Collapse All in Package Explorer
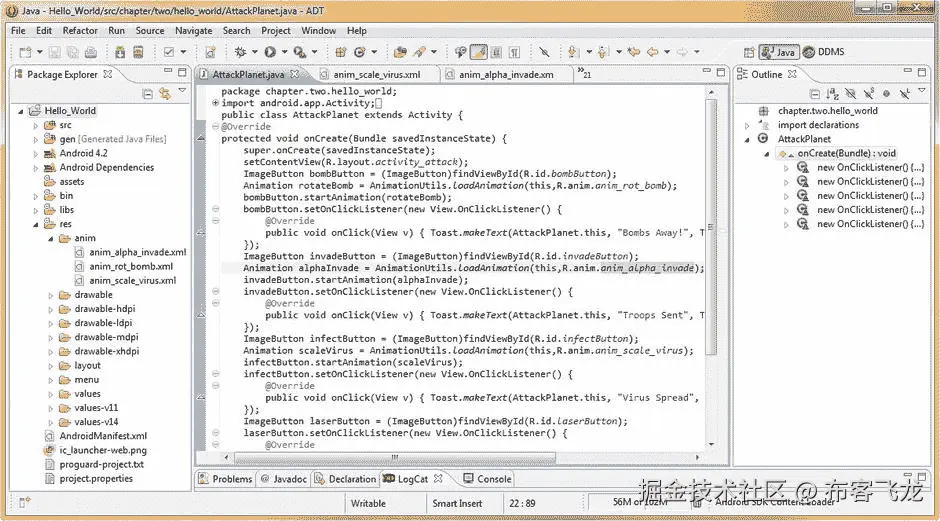The width and height of the screenshot is (940, 521). point(147,94)
